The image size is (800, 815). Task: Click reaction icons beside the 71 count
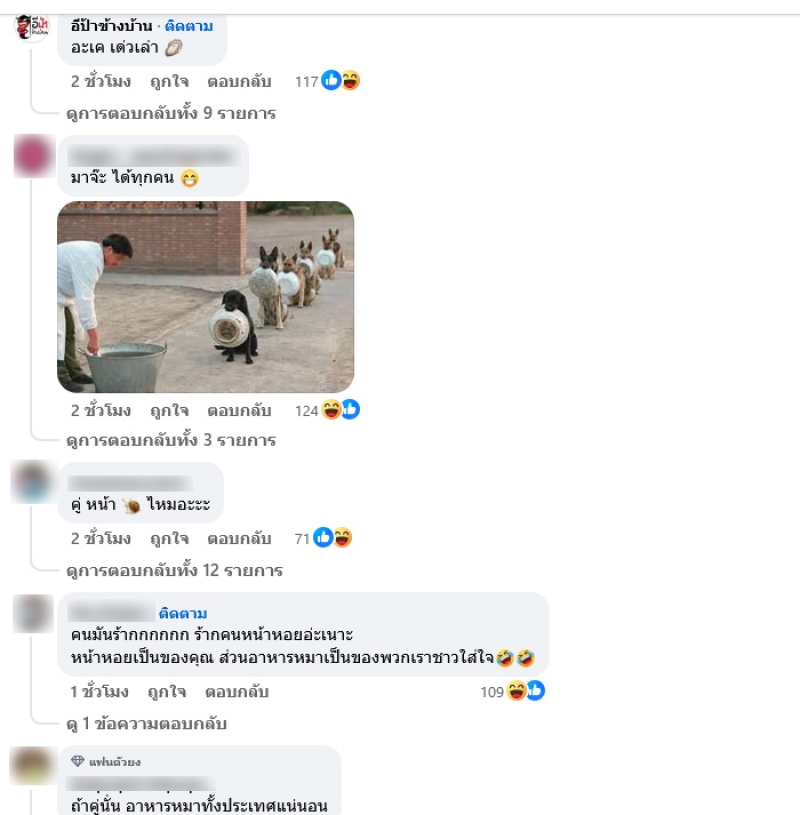[332, 537]
